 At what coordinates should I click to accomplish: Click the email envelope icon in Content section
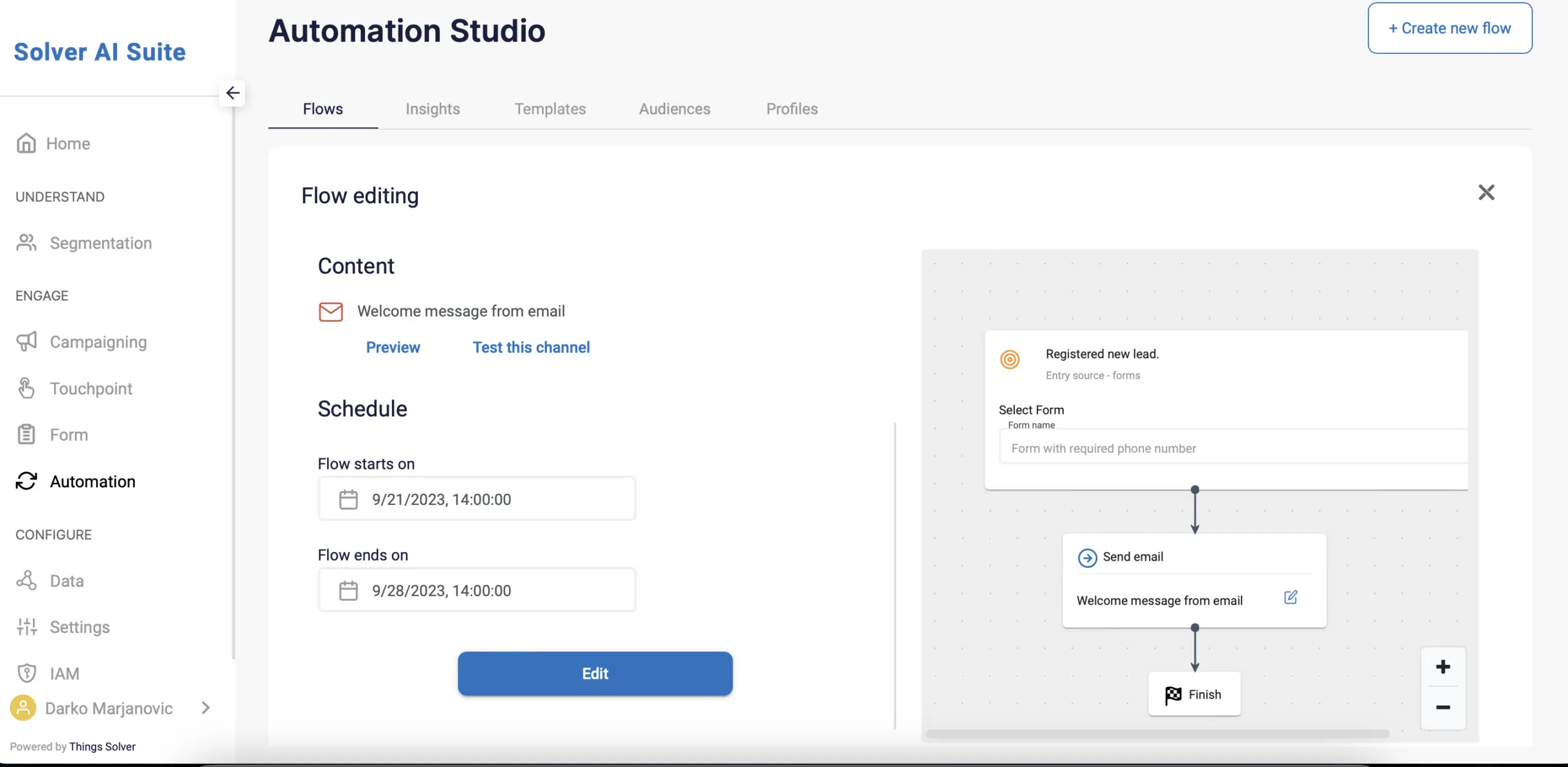[330, 311]
